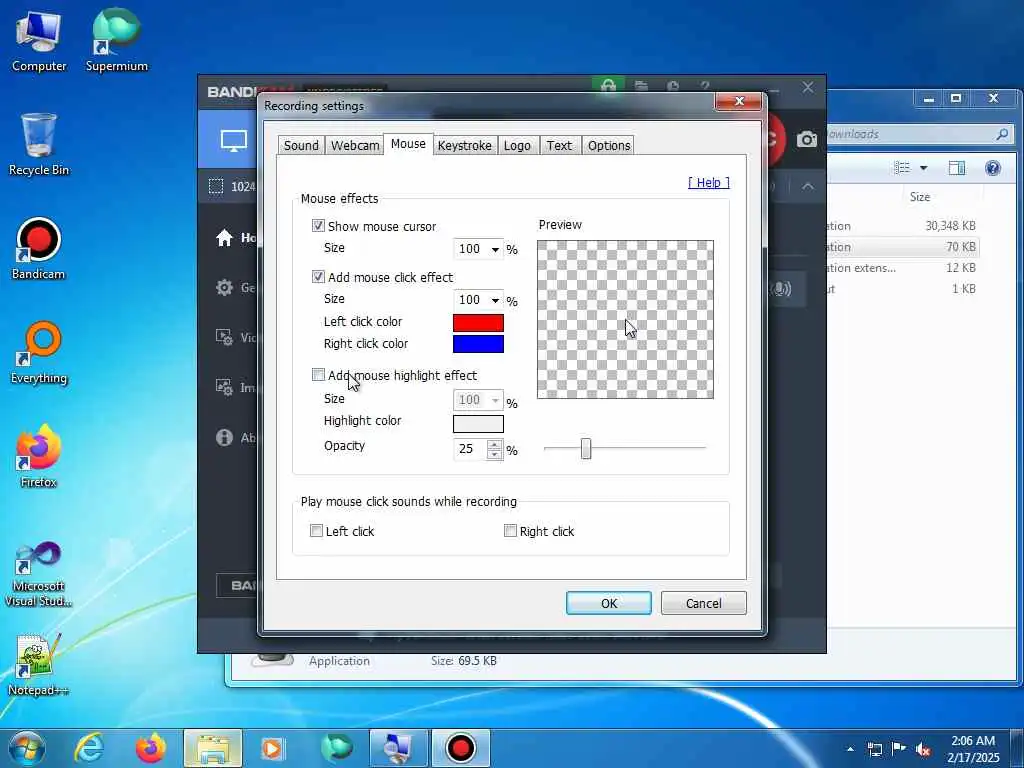This screenshot has height=768, width=1024.
Task: Select the Firefox desktop shortcut
Action: tap(39, 457)
